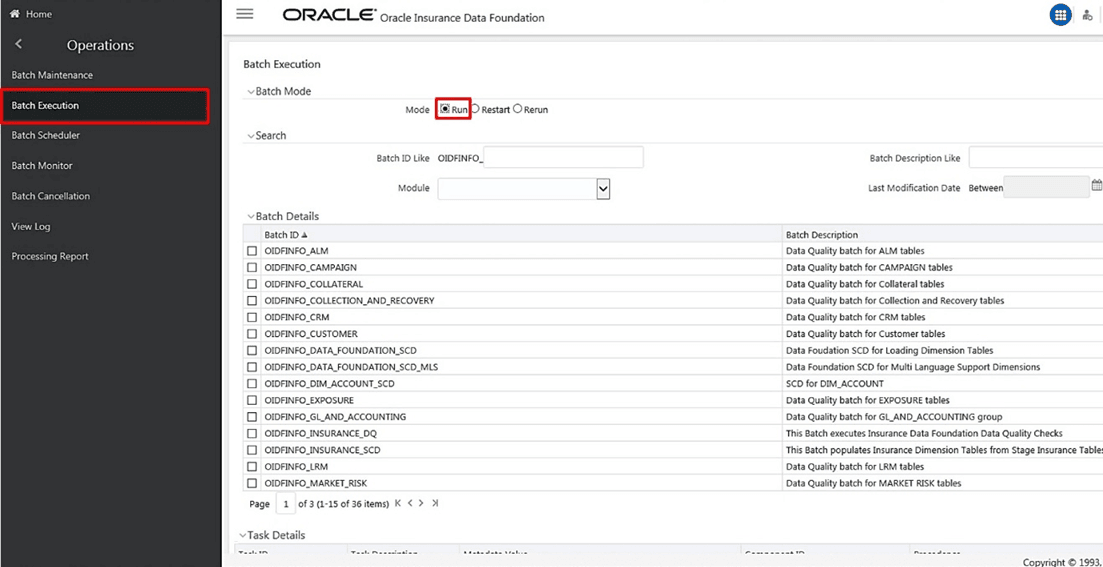The height and width of the screenshot is (567, 1103).
Task: Collapse the Task Details section
Action: click(x=243, y=535)
